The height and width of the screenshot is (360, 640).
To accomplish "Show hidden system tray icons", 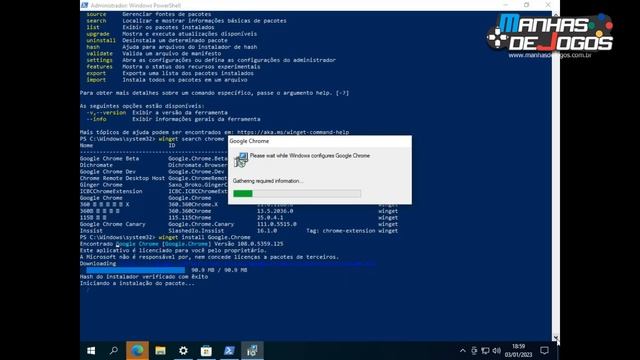I will [462, 351].
